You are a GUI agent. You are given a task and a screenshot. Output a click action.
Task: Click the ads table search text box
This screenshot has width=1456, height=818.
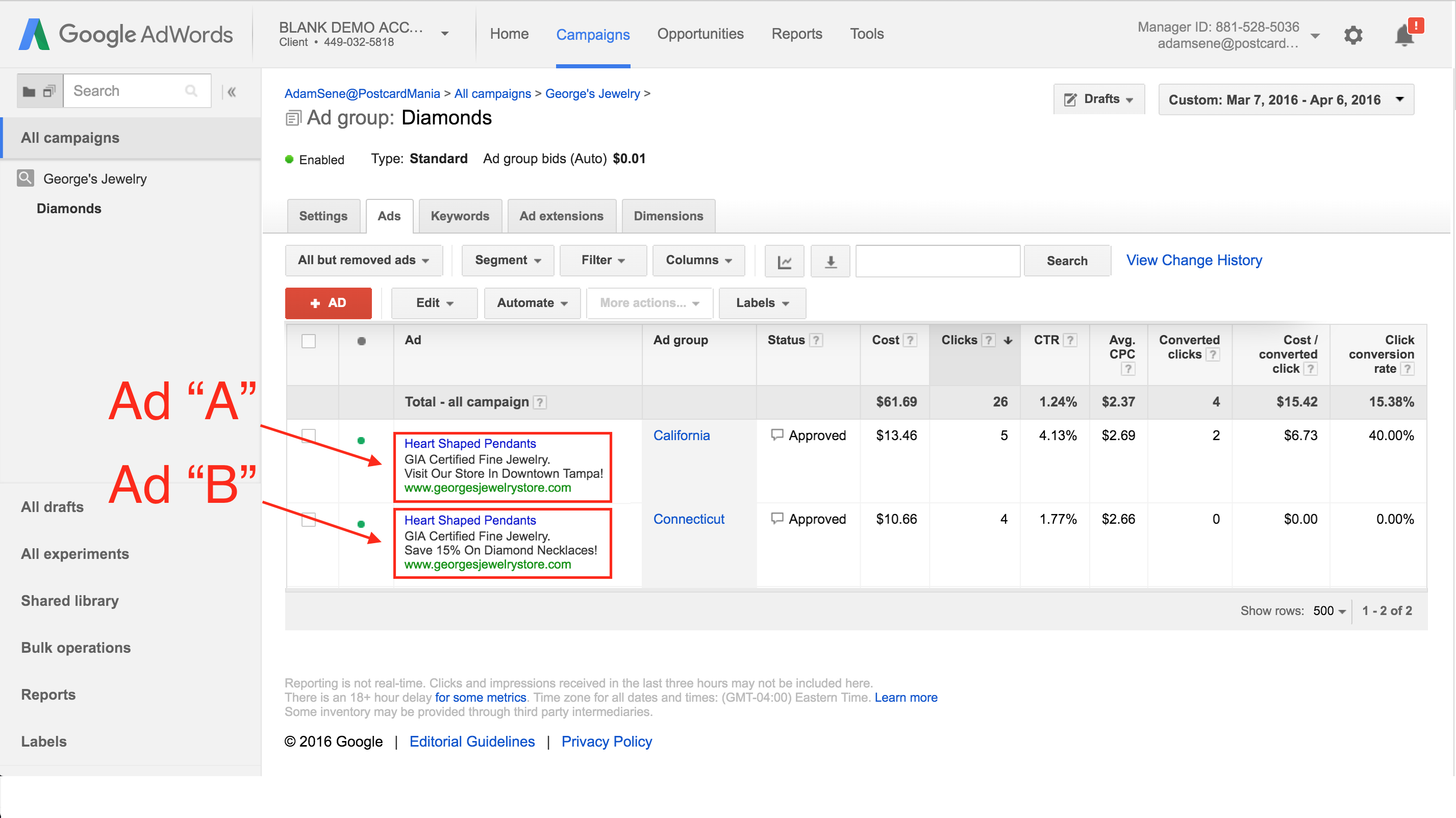[938, 261]
